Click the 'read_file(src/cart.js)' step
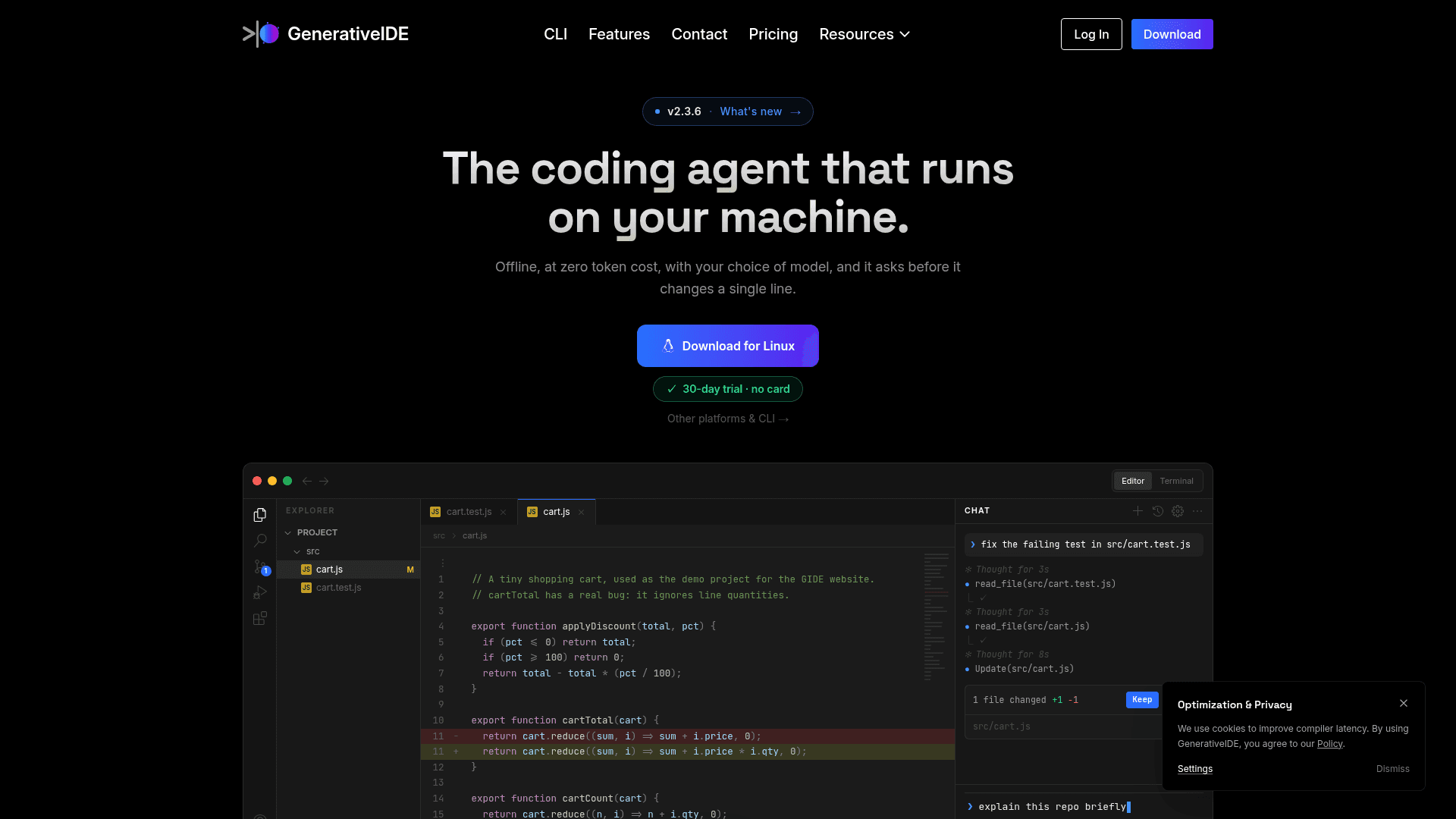The height and width of the screenshot is (819, 1456). point(1032,626)
